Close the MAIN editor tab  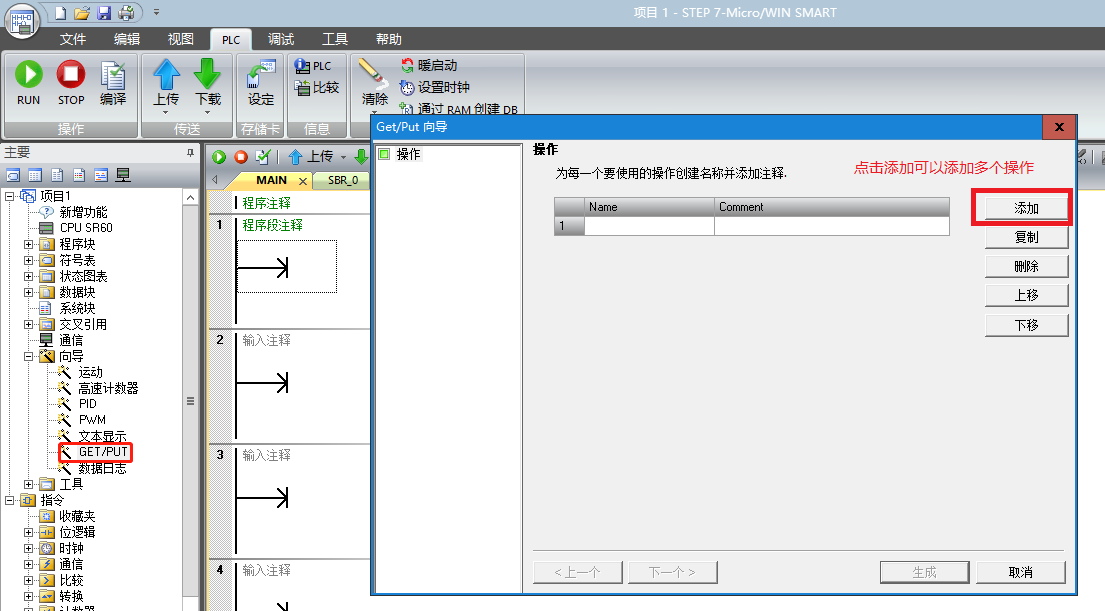303,181
